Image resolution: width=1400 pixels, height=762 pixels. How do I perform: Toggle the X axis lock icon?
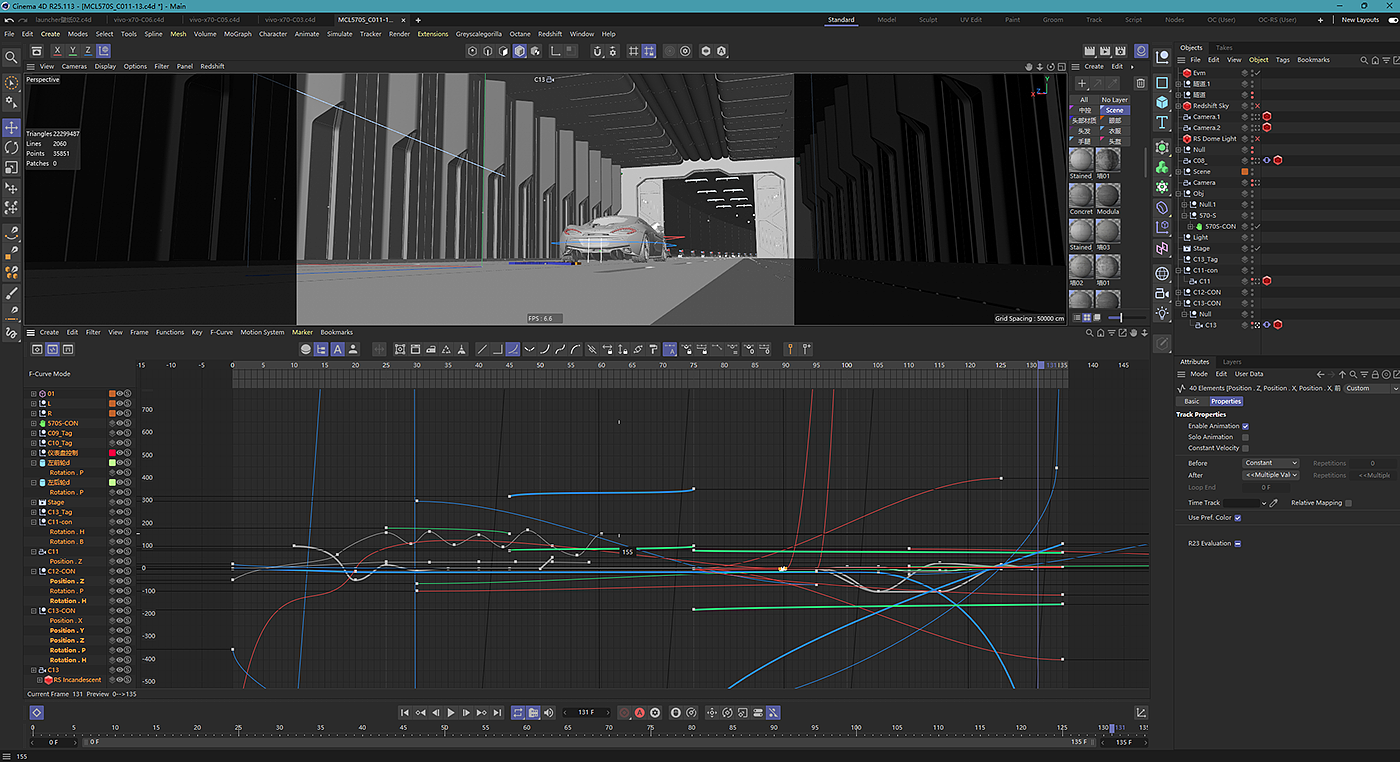click(57, 51)
